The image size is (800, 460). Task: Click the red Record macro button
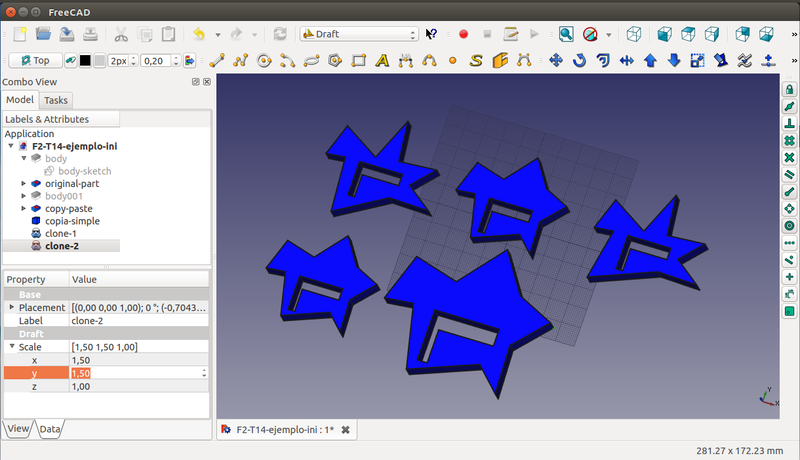click(x=464, y=34)
